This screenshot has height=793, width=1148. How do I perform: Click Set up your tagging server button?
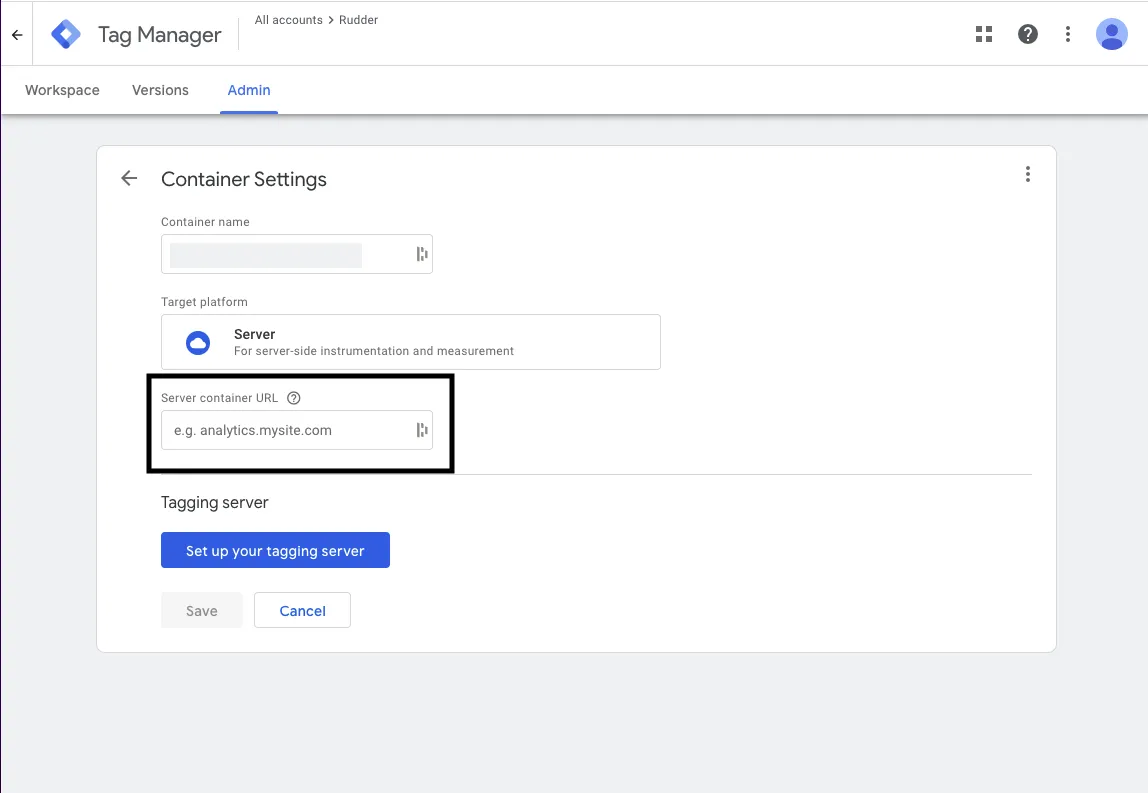click(x=275, y=550)
